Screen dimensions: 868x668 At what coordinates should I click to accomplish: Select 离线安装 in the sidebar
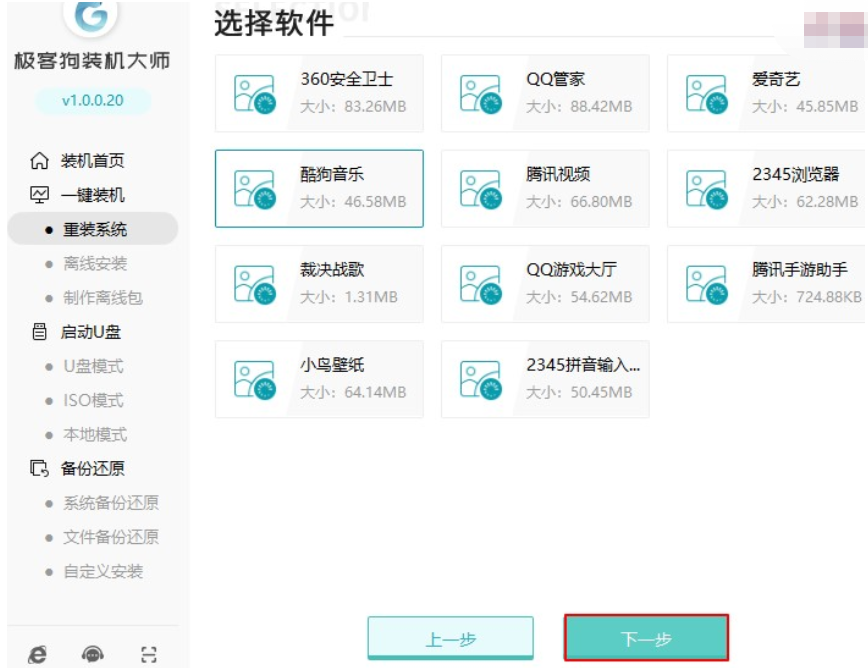(95, 263)
